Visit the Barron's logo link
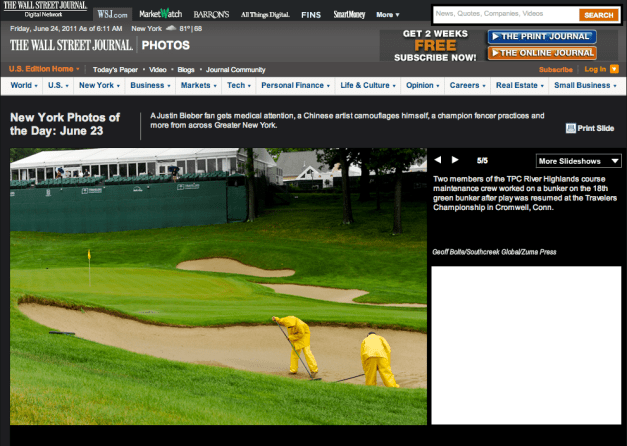The height and width of the screenshot is (446, 627). [x=207, y=14]
